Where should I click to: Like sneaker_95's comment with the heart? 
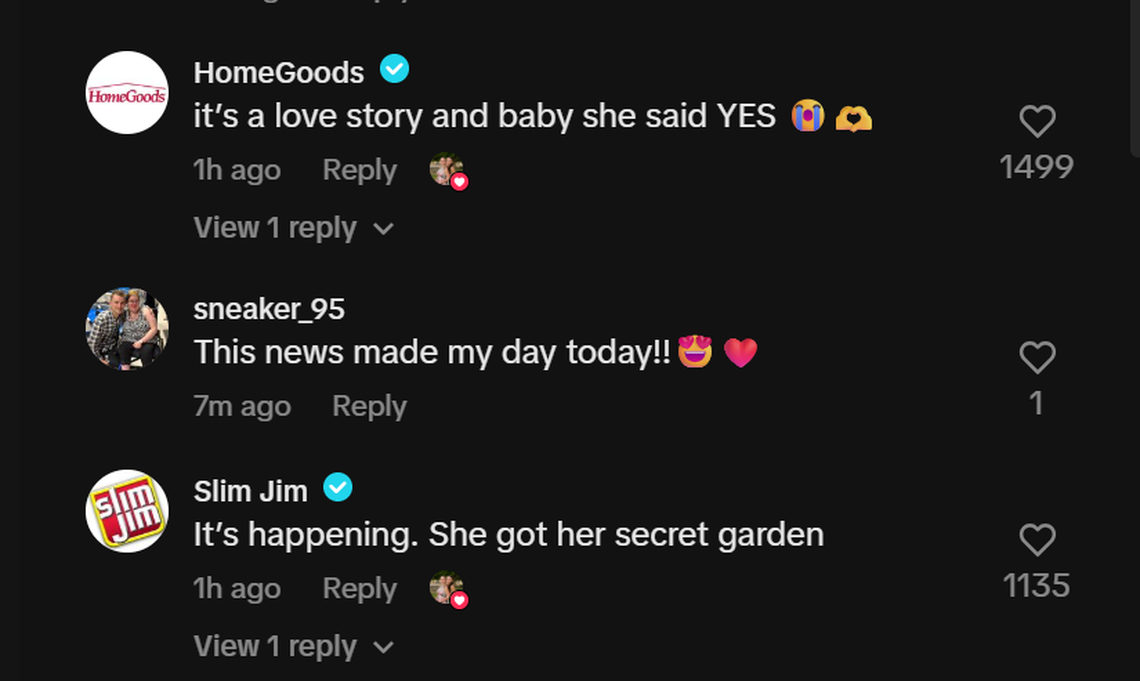1037,358
